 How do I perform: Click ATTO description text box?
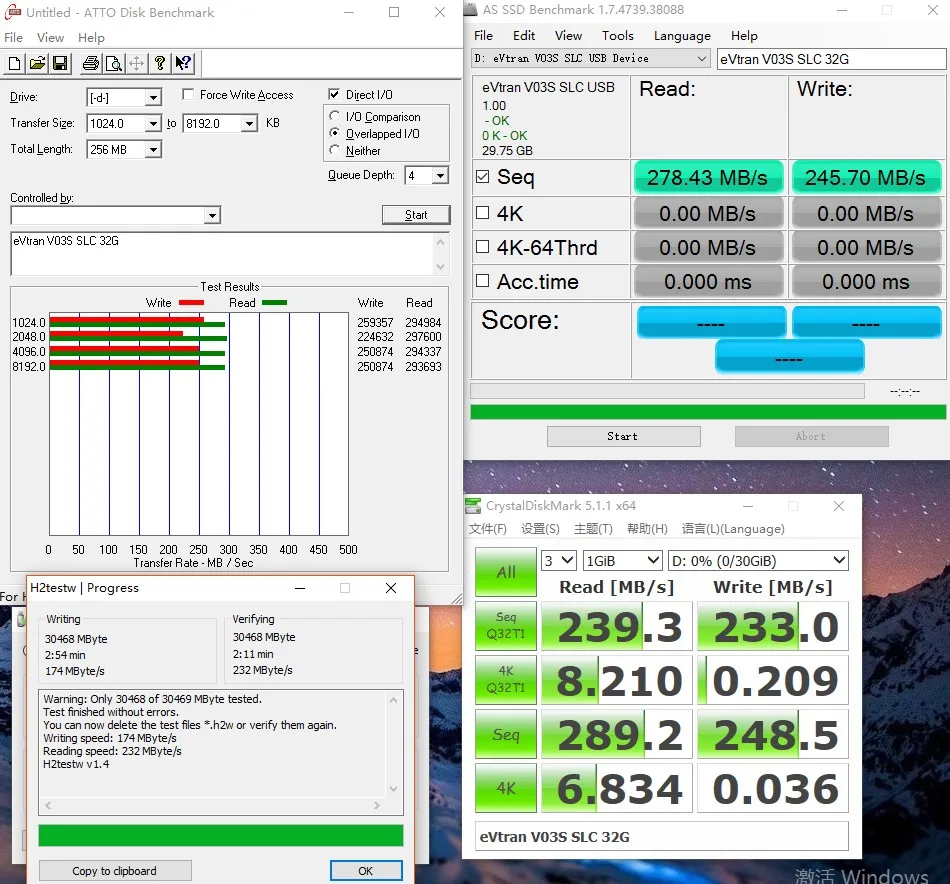[x=221, y=254]
